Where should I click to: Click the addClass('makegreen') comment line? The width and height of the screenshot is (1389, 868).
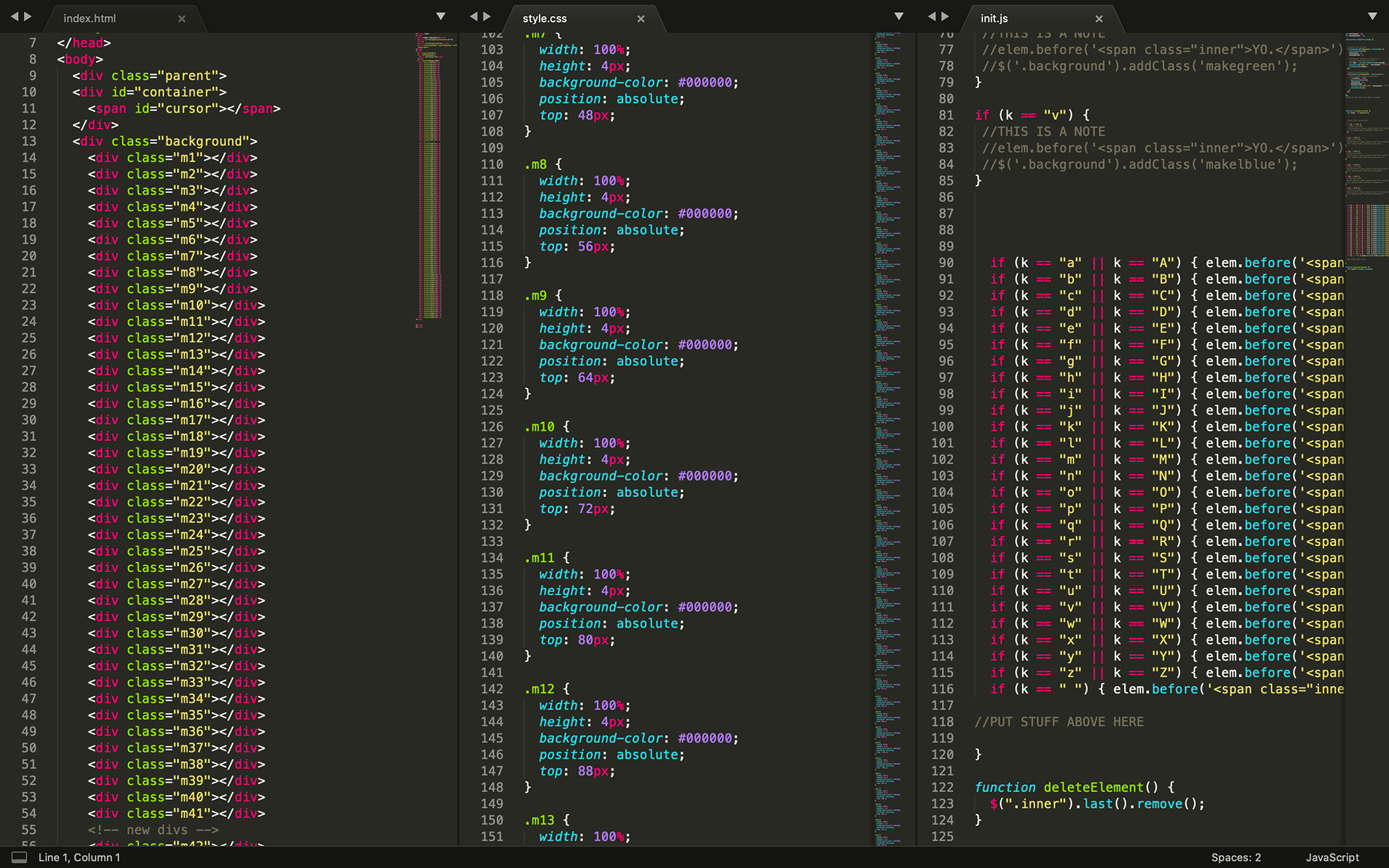pyautogui.click(x=1139, y=66)
